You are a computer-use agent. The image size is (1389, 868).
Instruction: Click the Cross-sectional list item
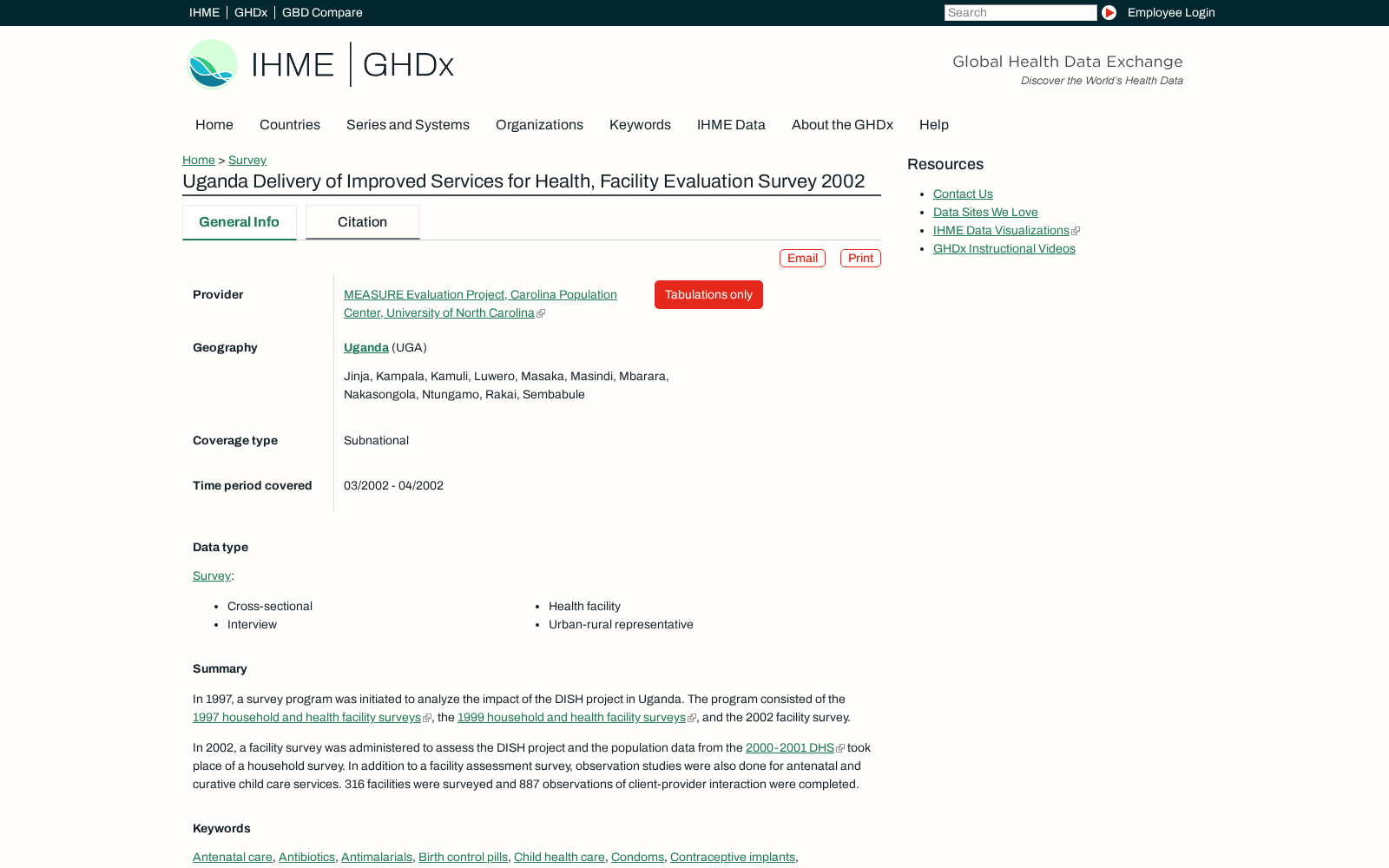(270, 606)
